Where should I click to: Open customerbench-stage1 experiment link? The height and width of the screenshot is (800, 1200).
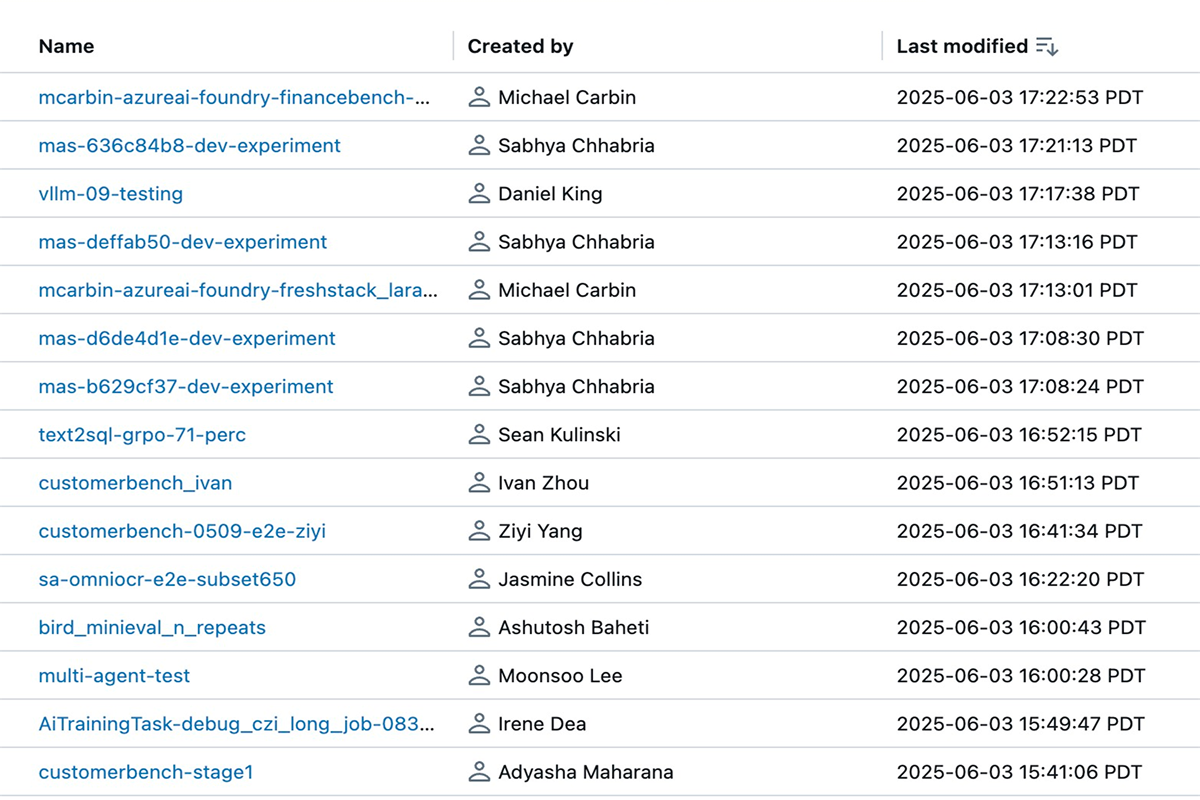[146, 772]
